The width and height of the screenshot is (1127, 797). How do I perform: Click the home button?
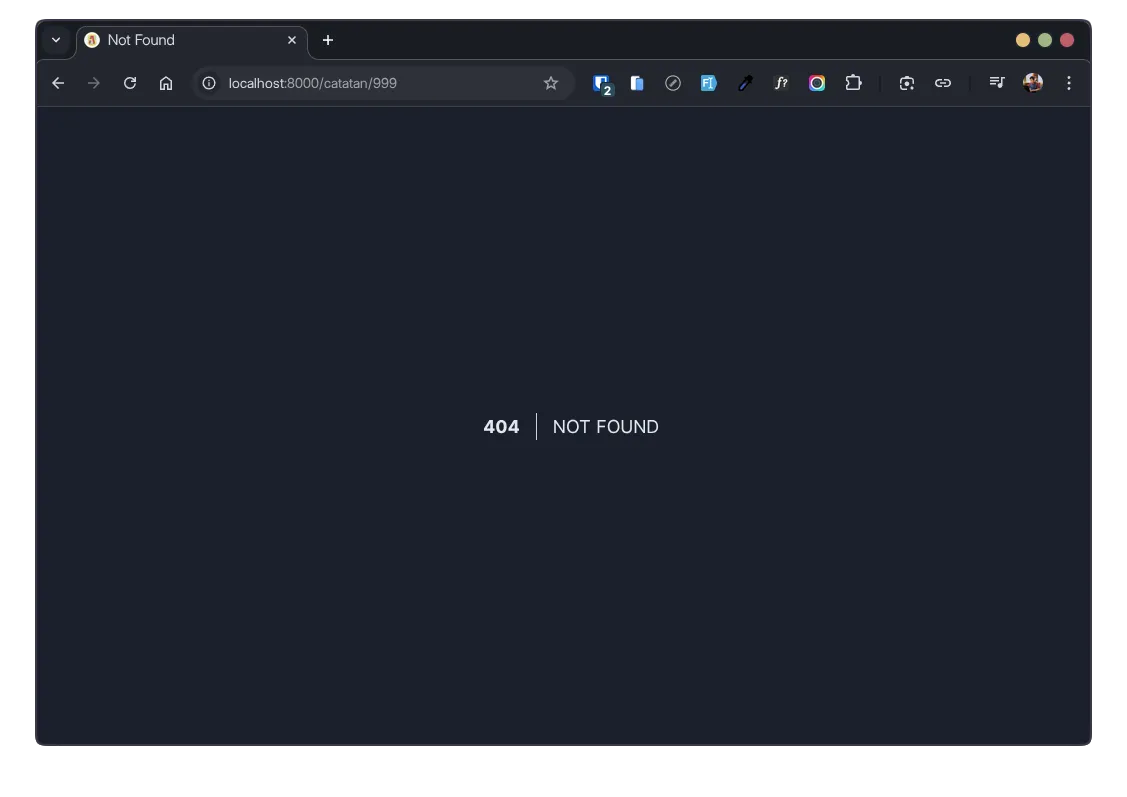click(166, 83)
